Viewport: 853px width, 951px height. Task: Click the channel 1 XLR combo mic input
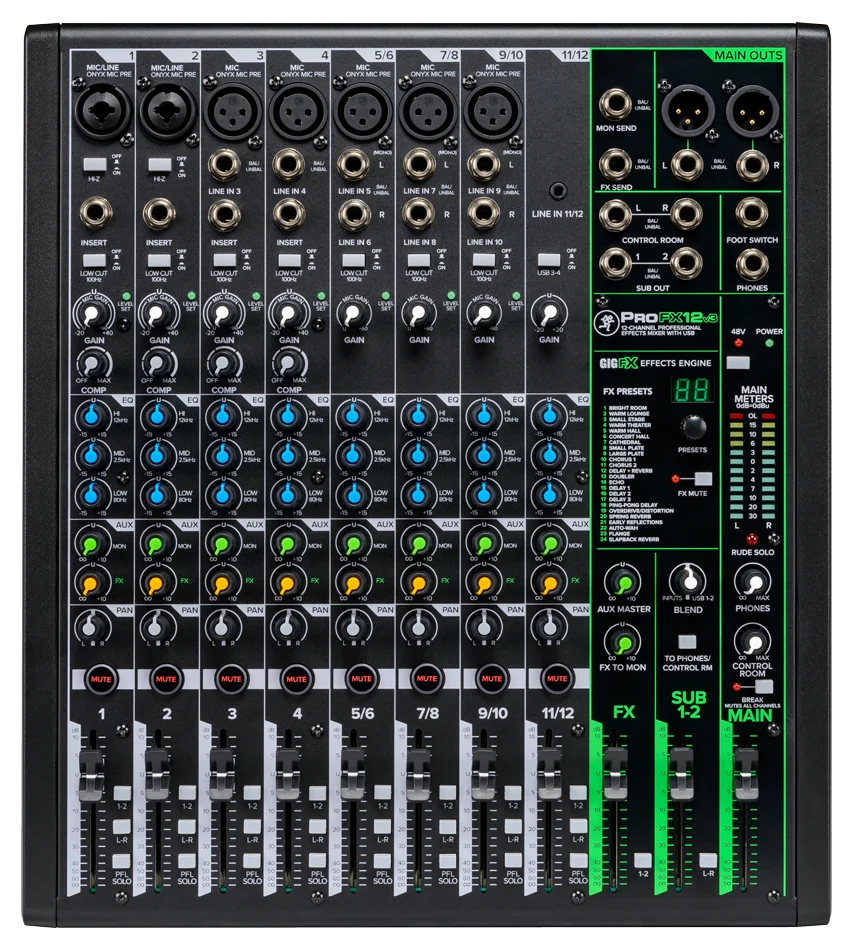pyautogui.click(x=101, y=110)
